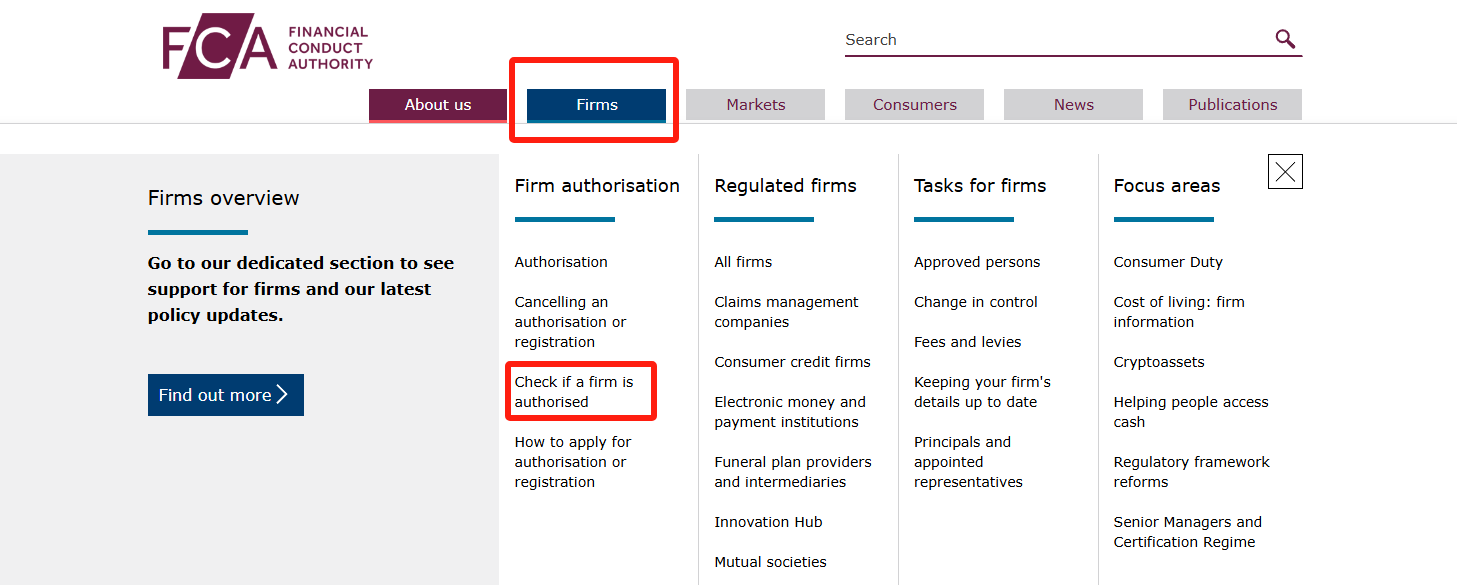The image size is (1457, 585).
Task: Switch to the Markets tab
Action: click(755, 105)
